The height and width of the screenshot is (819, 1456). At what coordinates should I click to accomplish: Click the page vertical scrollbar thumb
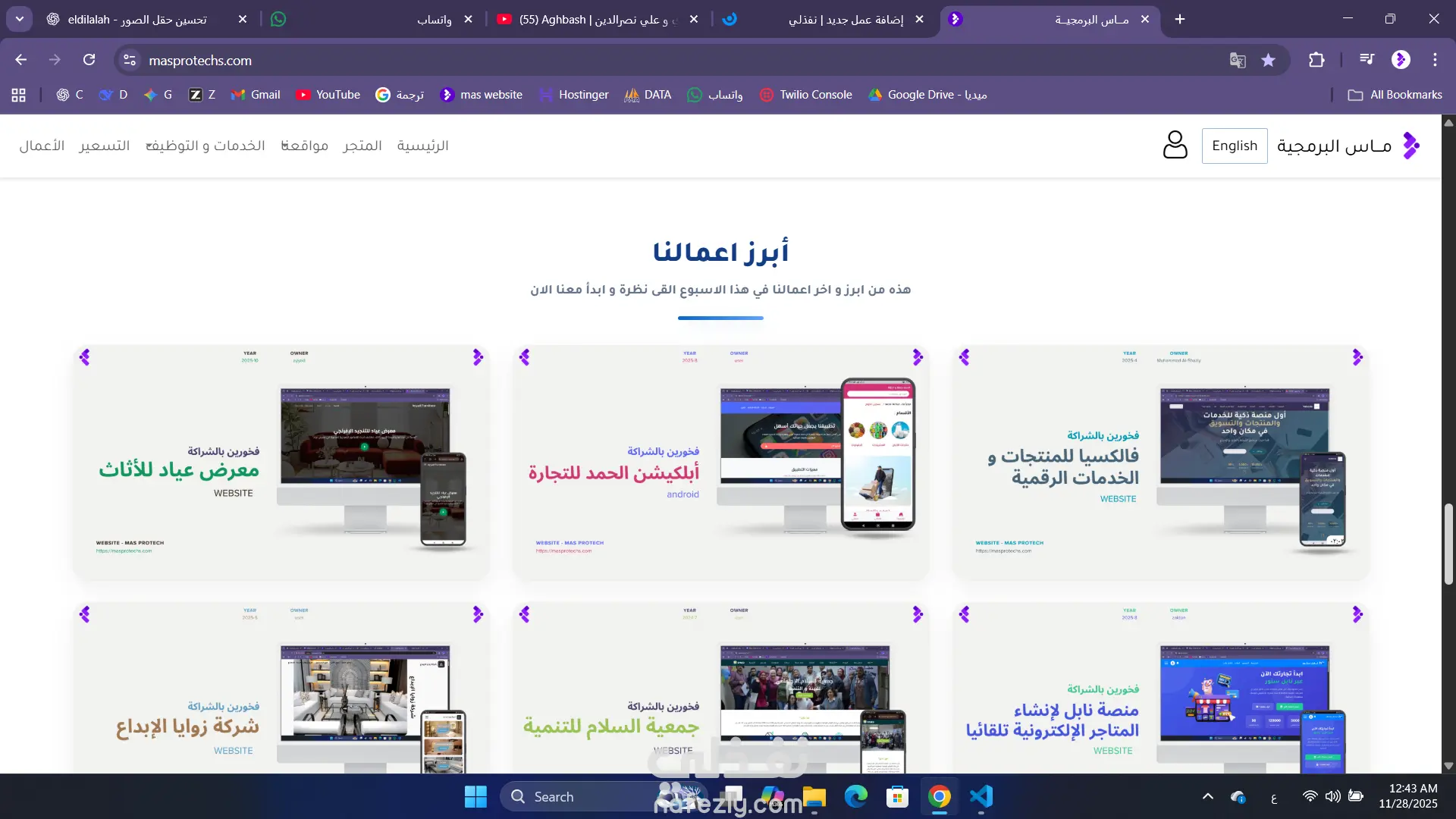tap(1448, 543)
